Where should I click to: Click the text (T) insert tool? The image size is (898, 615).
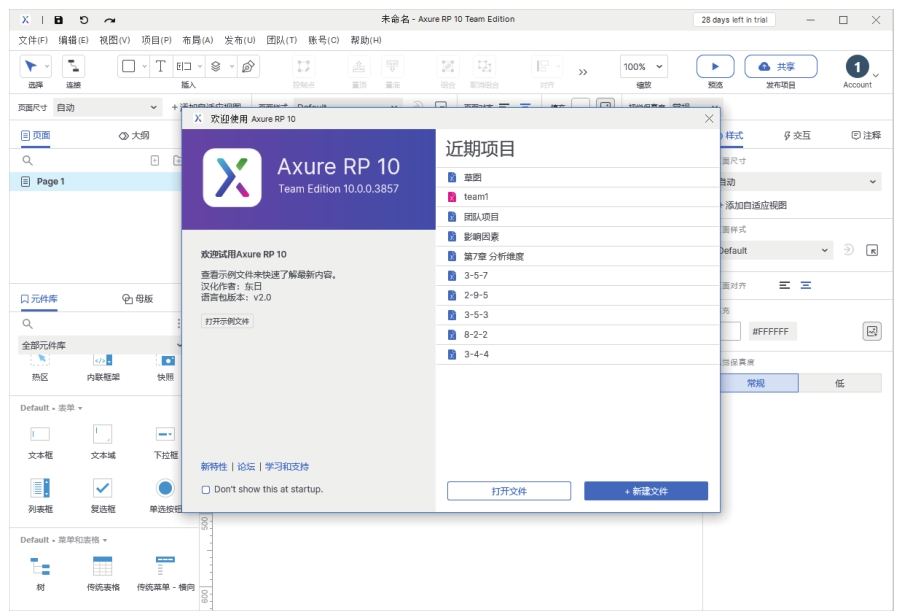coord(161,66)
